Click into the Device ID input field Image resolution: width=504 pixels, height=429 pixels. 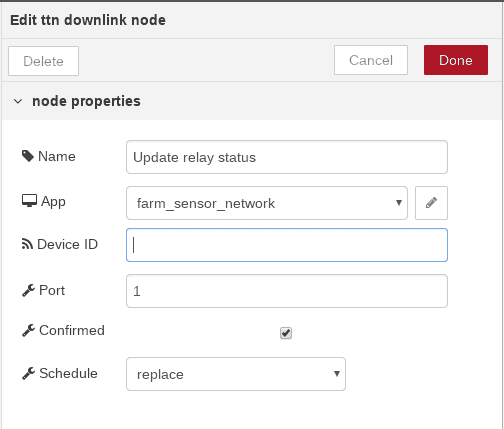point(287,245)
